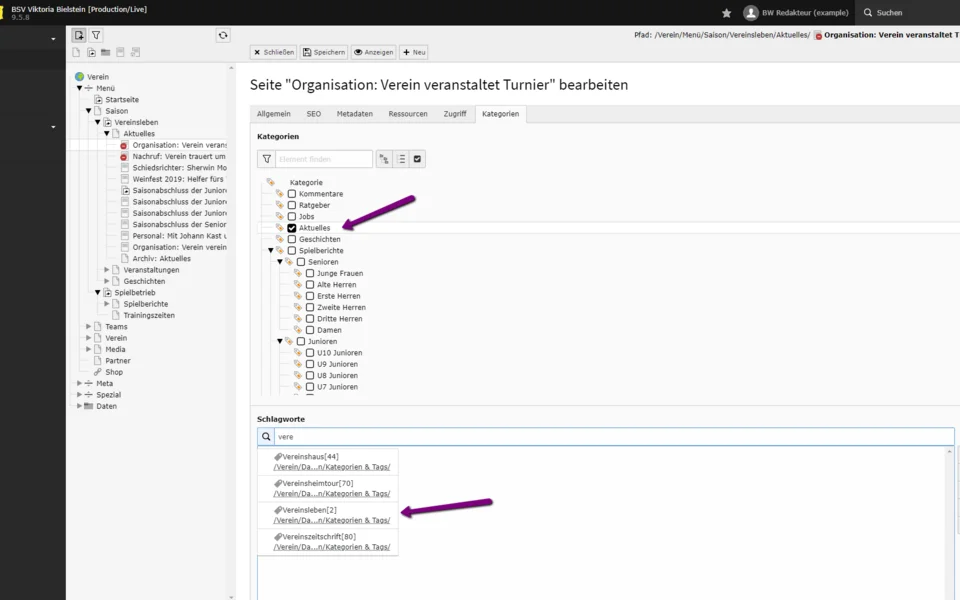Preview the page with Anzeigen button

pos(373,53)
